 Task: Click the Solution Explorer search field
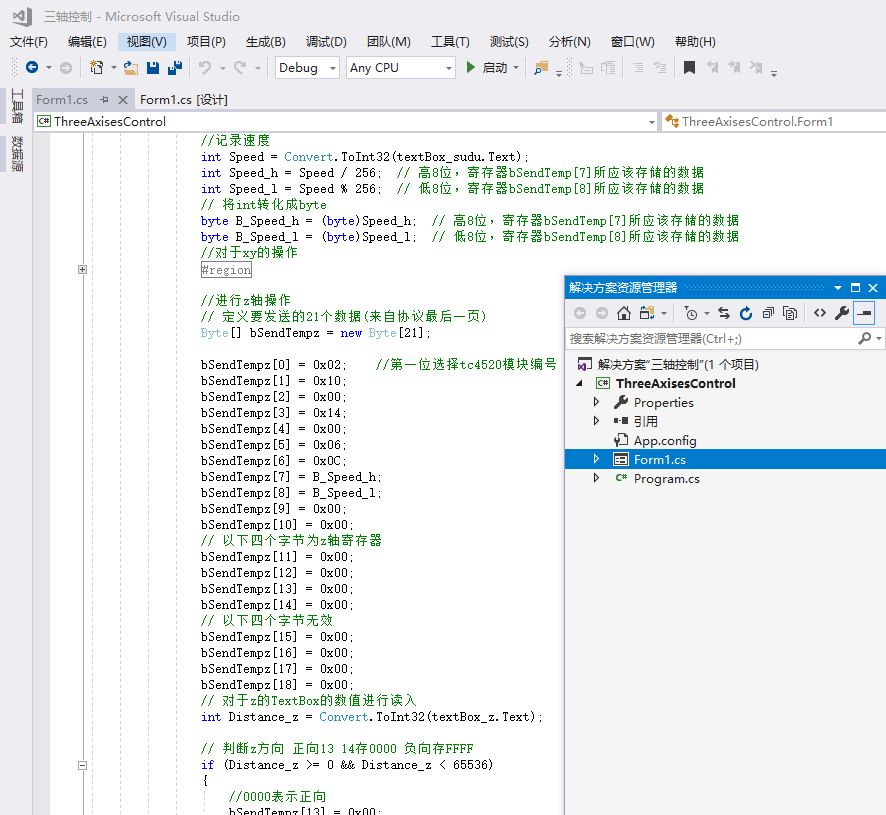click(x=712, y=339)
